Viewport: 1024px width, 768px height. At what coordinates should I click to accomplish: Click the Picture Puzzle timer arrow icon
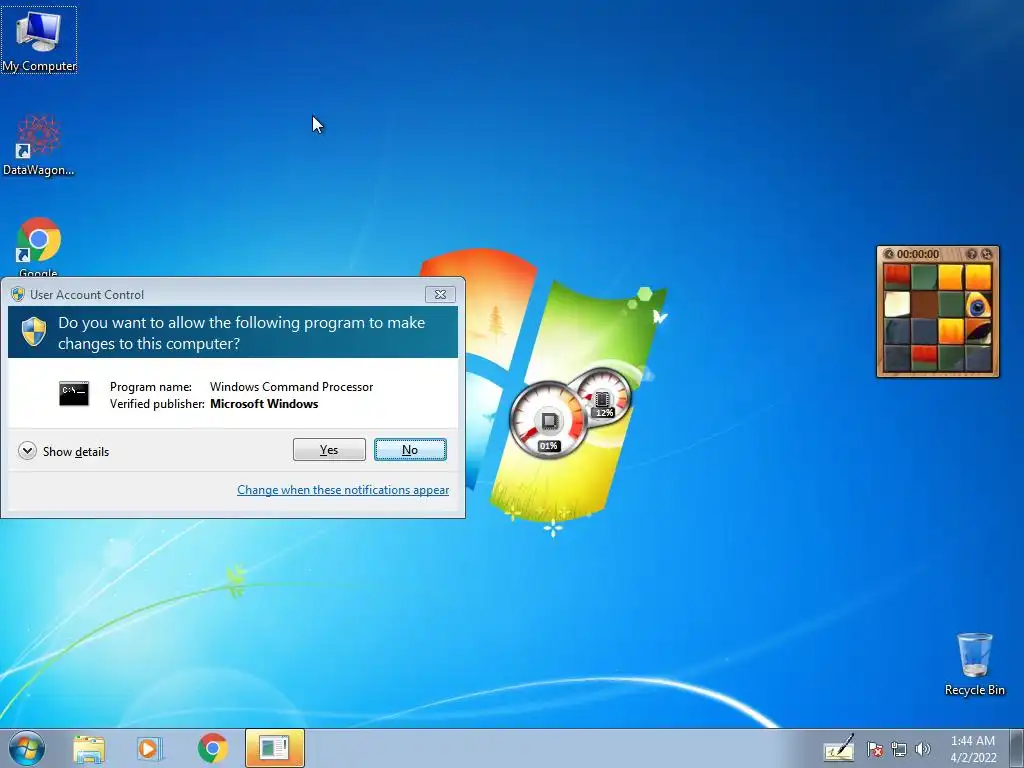coord(888,254)
